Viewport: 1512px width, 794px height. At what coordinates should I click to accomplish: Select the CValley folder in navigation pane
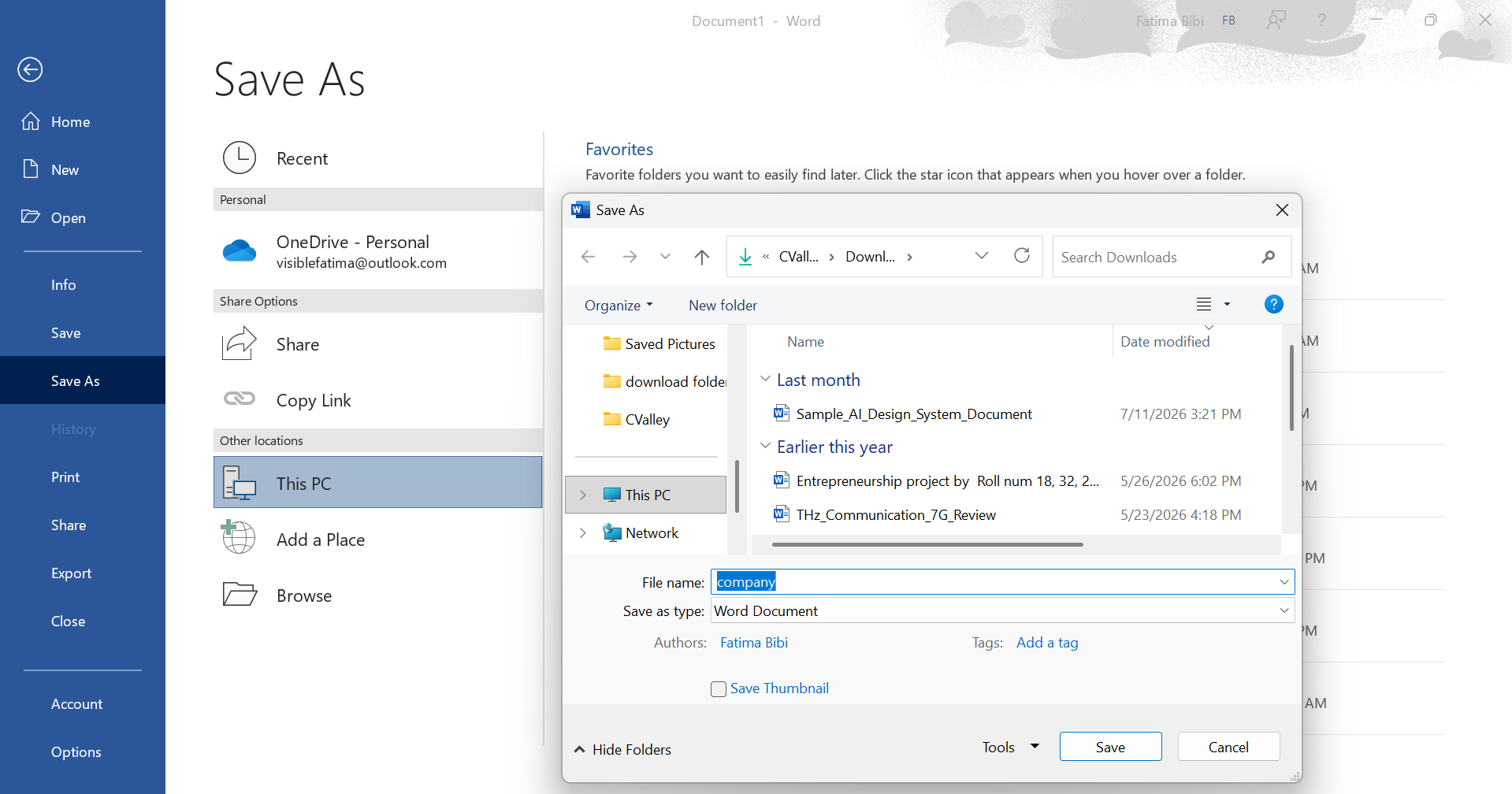pyautogui.click(x=636, y=419)
